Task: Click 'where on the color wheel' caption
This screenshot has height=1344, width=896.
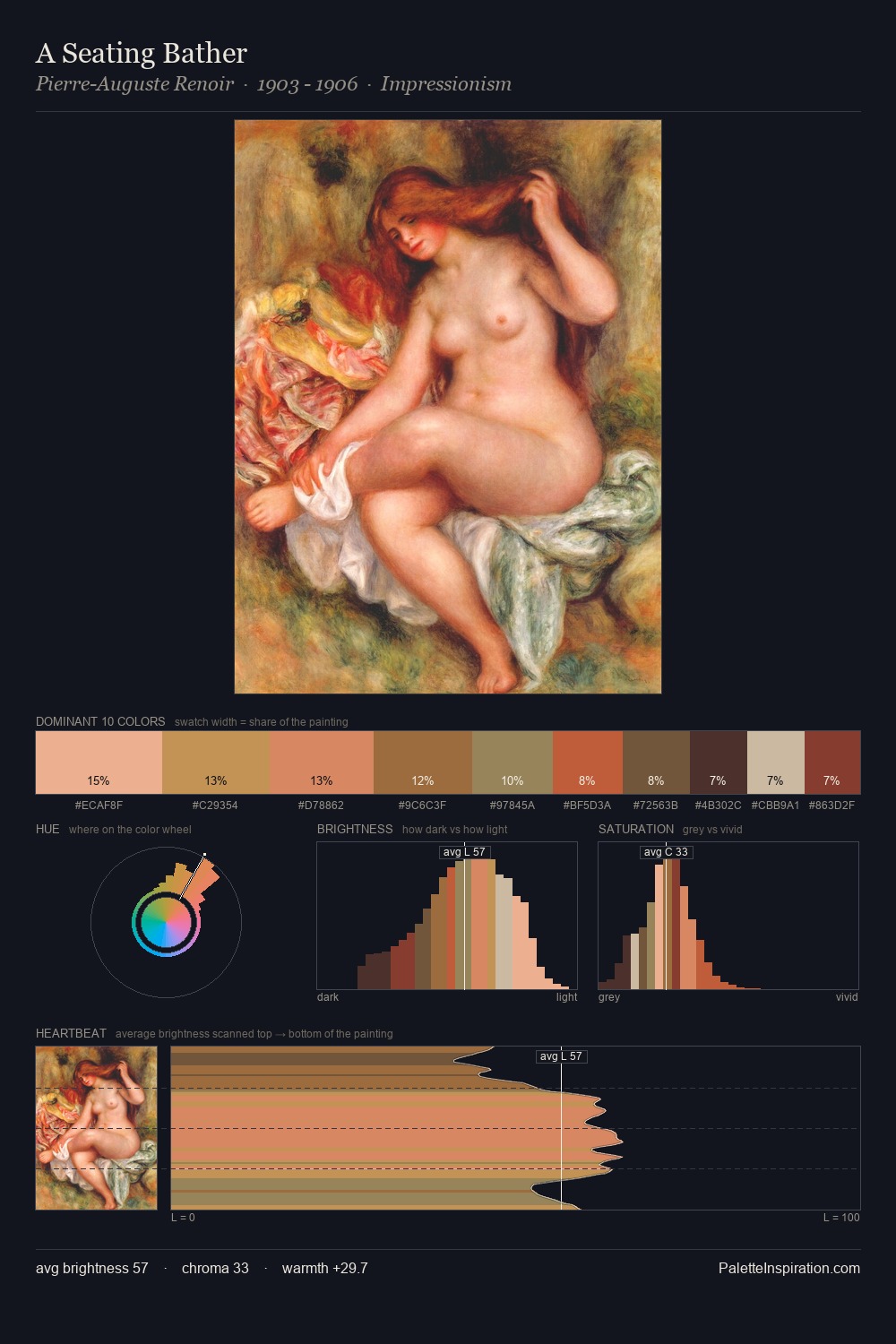Action: click(x=130, y=829)
